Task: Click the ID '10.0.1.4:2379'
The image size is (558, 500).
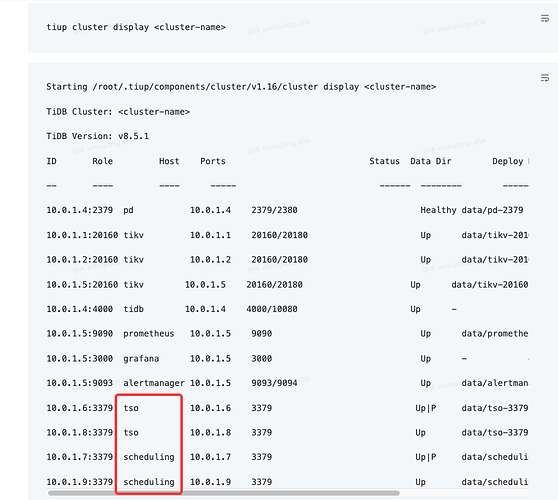Action: pyautogui.click(x=80, y=210)
